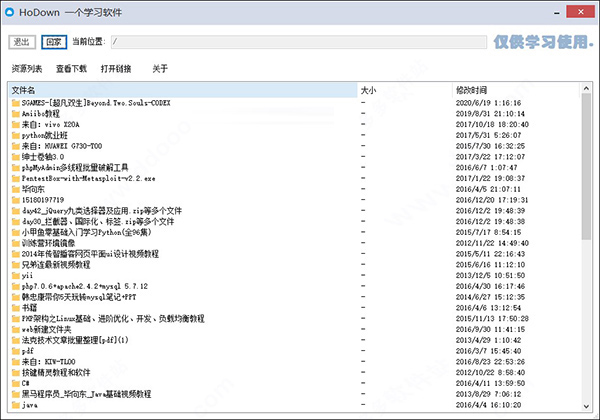Viewport: 600px width, 420px height.
Task: Select folder icon of day42_jQuery九类选择器及应用
Action: (x=16, y=211)
